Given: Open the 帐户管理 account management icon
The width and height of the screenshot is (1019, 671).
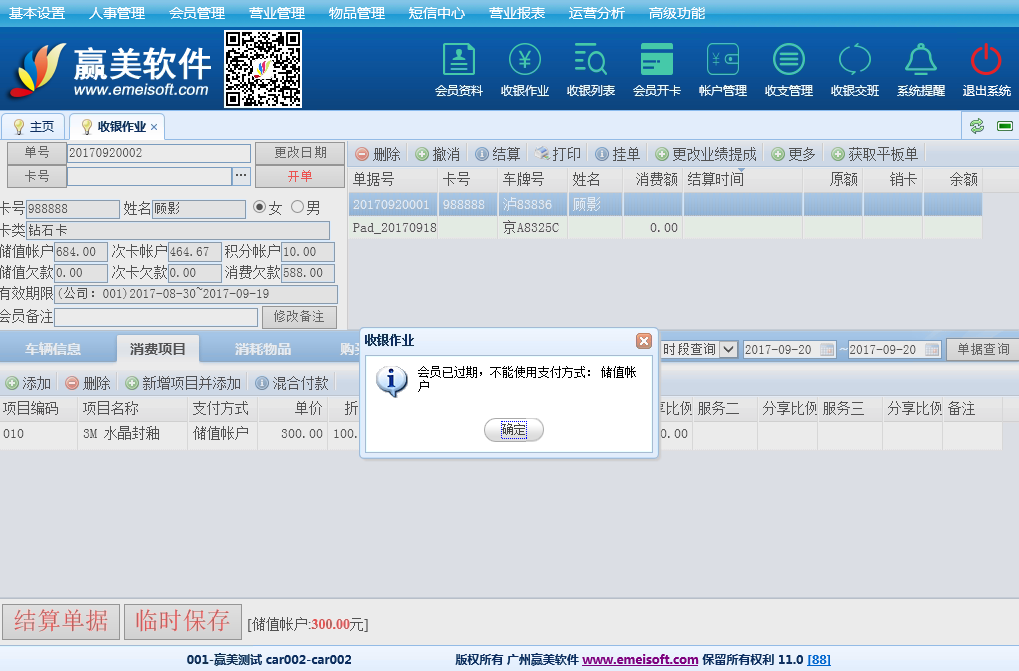Looking at the screenshot, I should [x=723, y=69].
